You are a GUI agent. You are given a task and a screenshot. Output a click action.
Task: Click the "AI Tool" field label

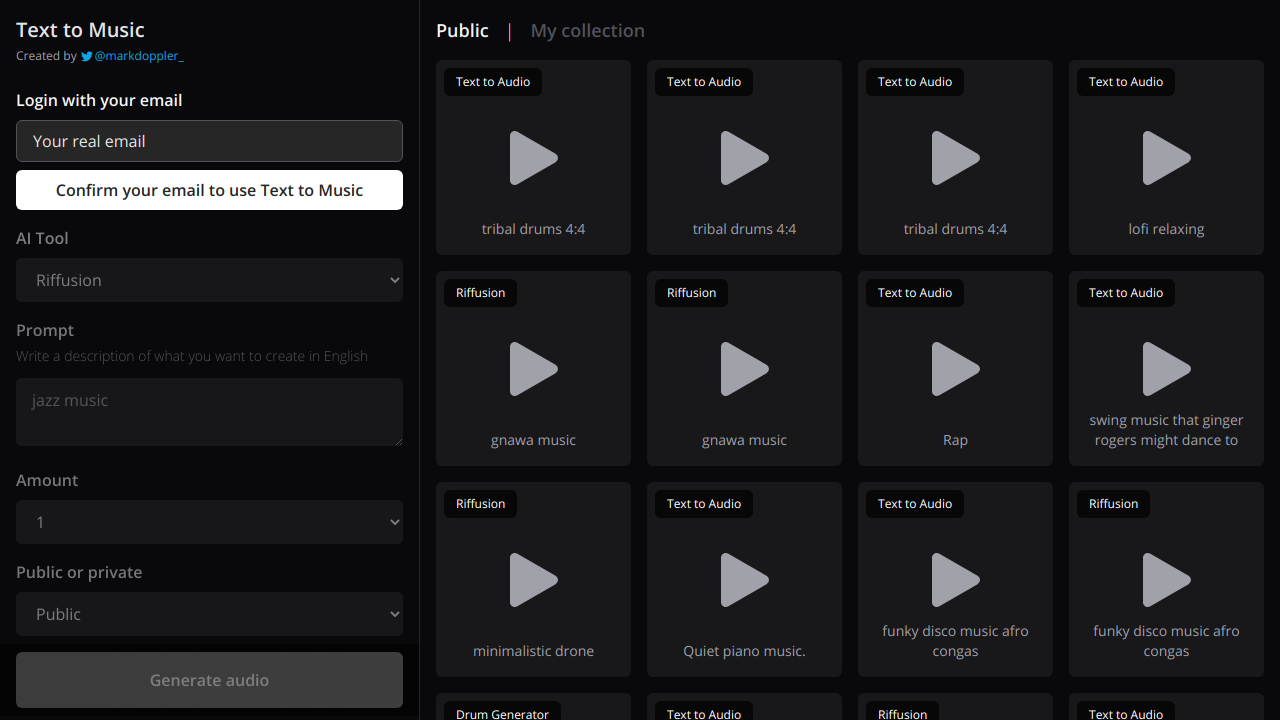[x=42, y=238]
